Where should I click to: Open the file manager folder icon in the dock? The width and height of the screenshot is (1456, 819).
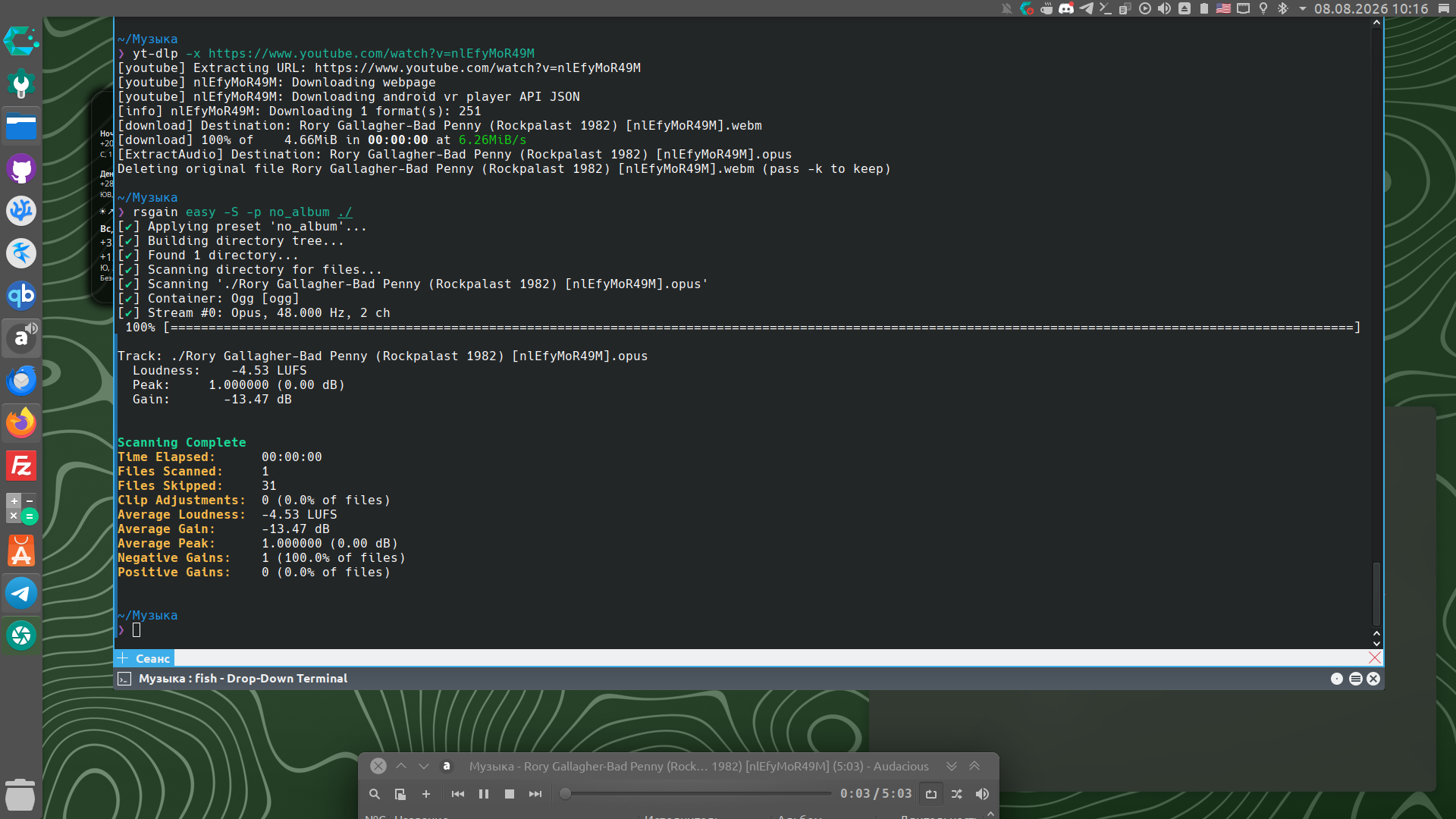click(21, 126)
